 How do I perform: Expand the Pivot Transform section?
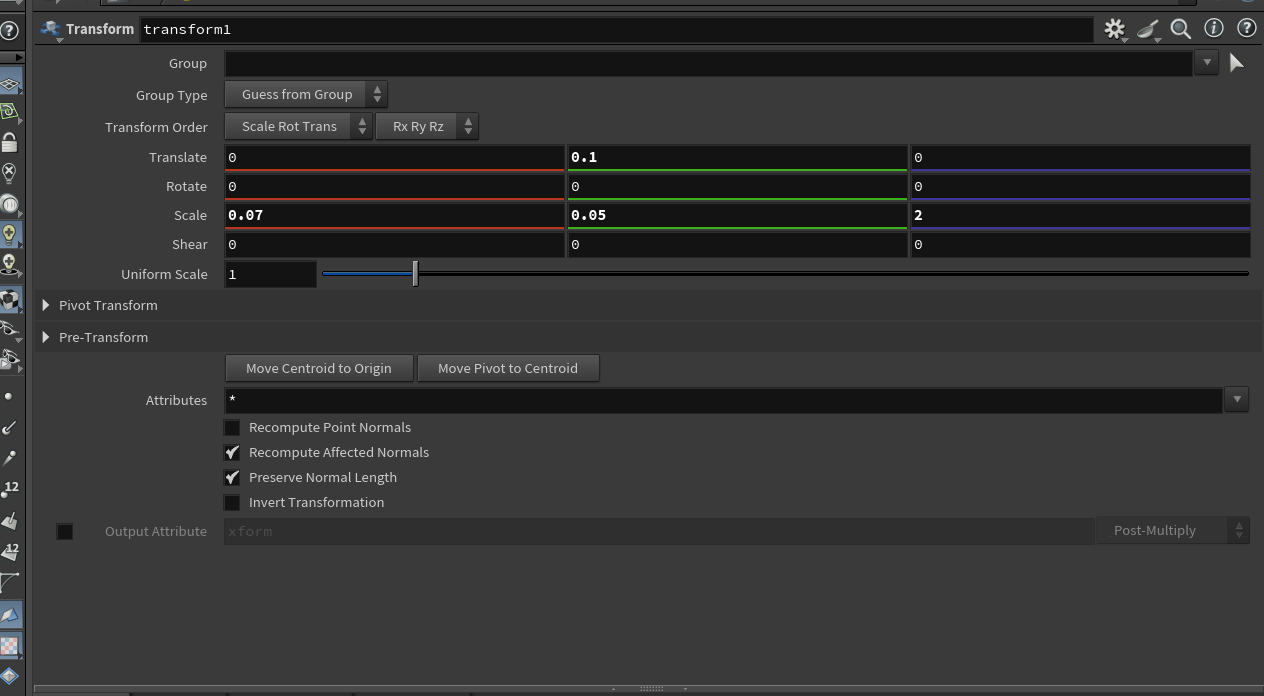tap(46, 305)
